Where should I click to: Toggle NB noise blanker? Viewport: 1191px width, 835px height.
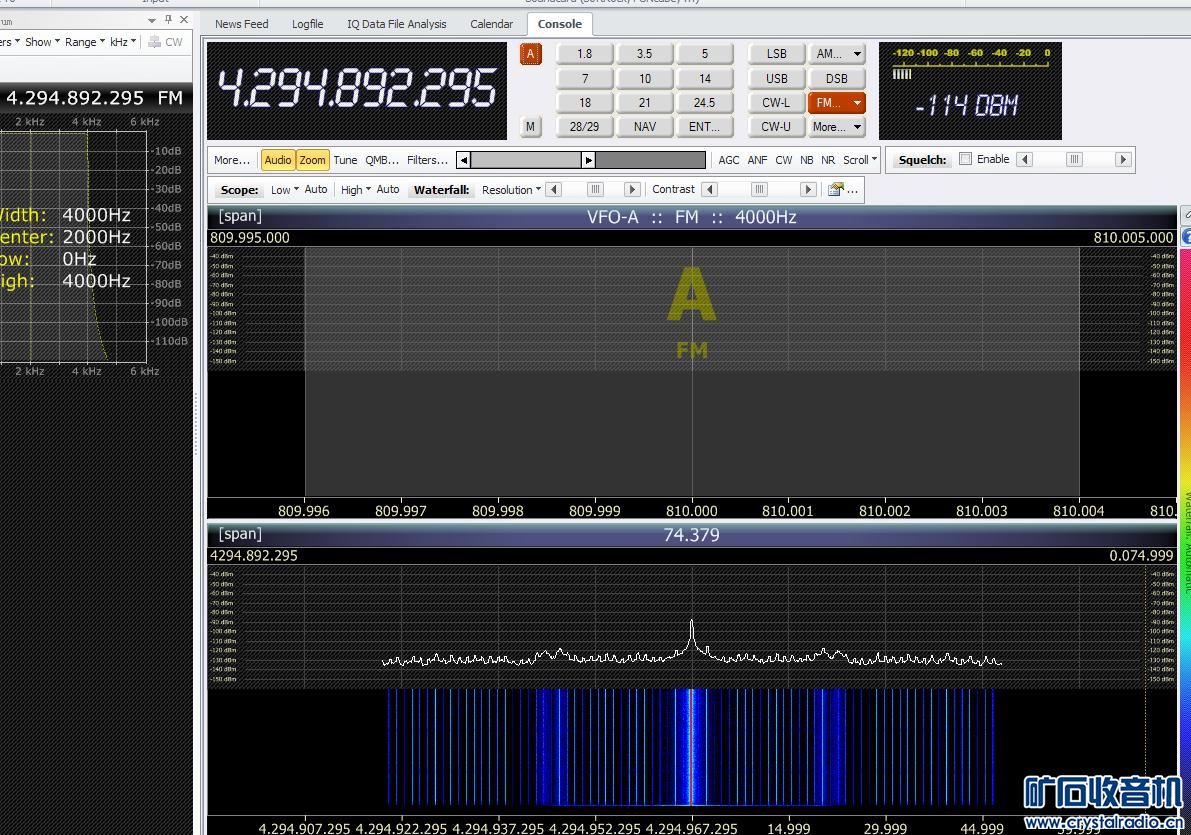click(807, 160)
